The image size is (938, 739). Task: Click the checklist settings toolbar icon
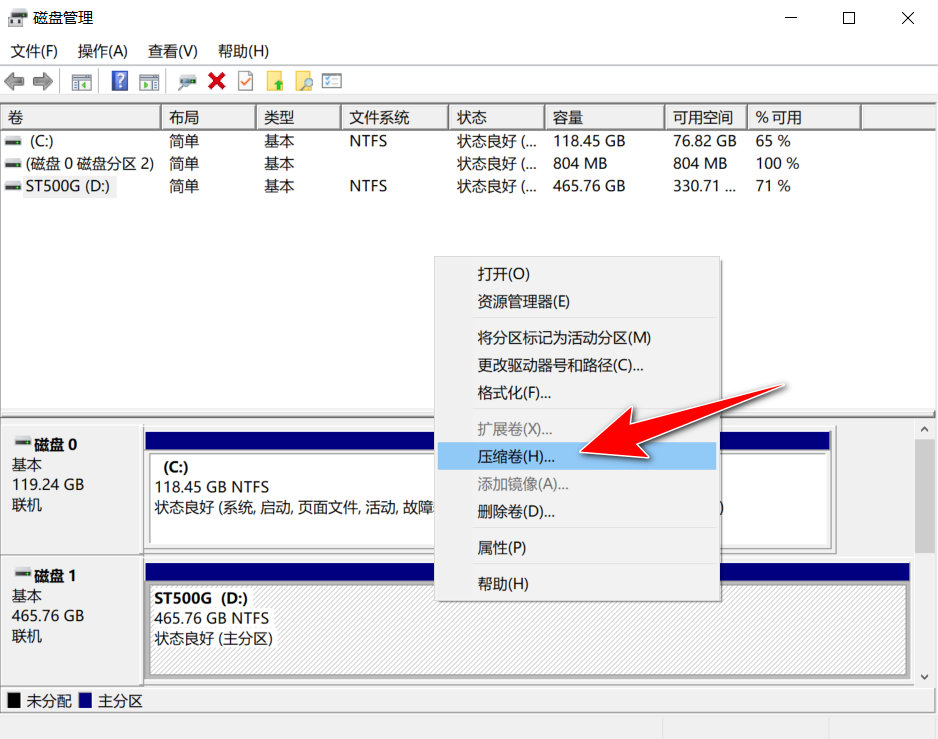point(330,81)
